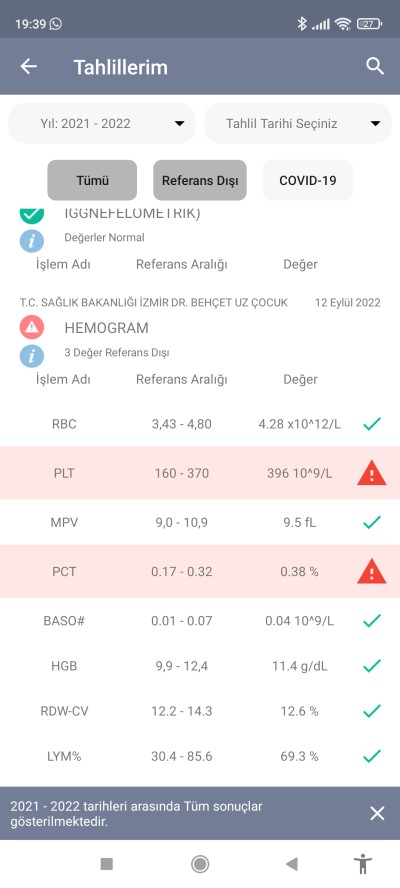The image size is (400, 888).
Task: Expand Tahlil Tarihi Seçiniz dropdown
Action: tap(298, 123)
